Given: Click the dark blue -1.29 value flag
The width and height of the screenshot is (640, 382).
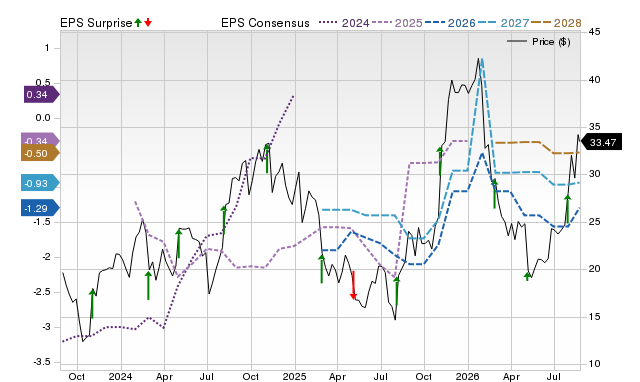Looking at the screenshot, I should tap(40, 208).
